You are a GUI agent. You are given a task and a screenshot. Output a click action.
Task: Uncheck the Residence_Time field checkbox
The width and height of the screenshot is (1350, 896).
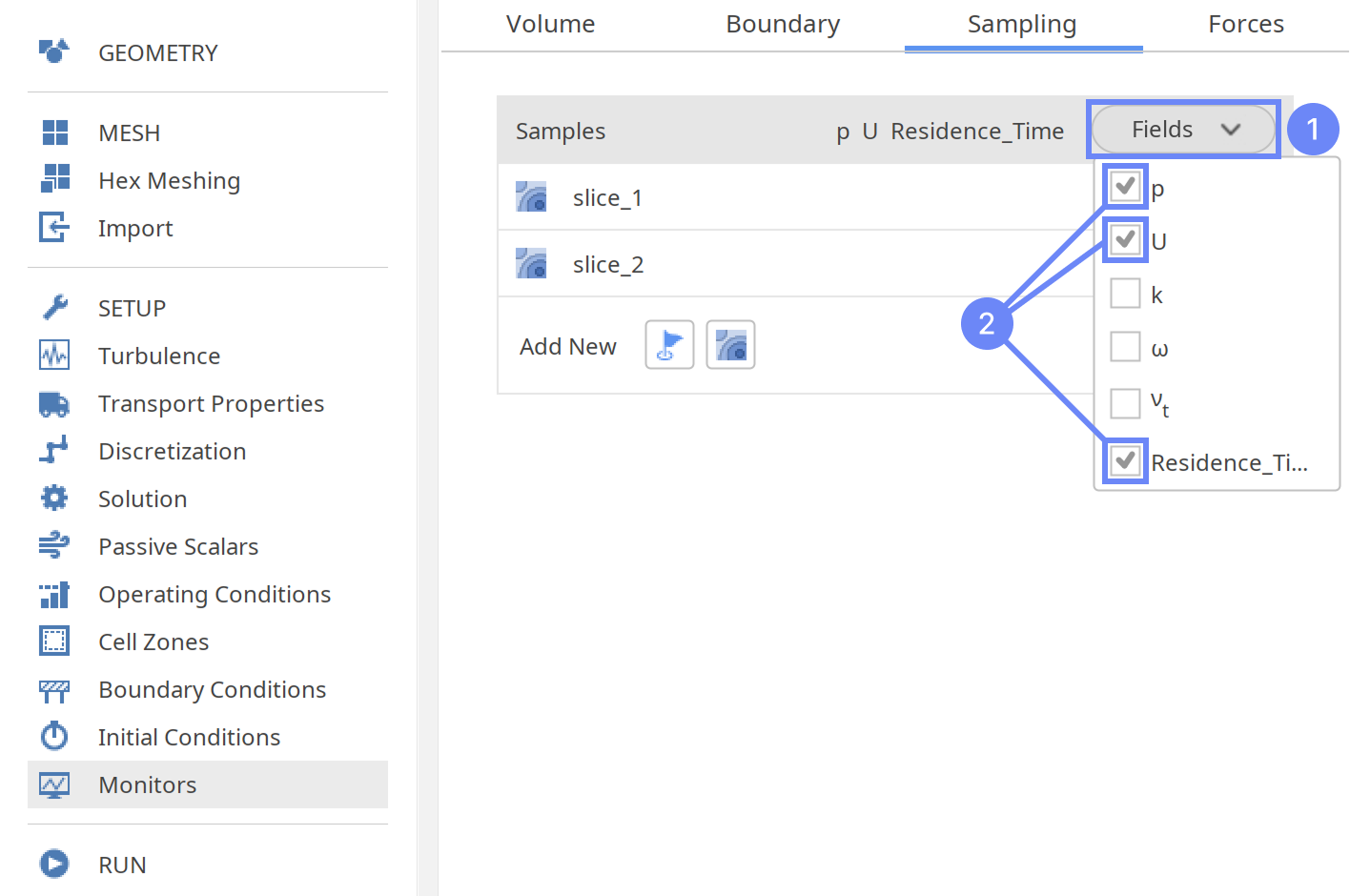1126,461
